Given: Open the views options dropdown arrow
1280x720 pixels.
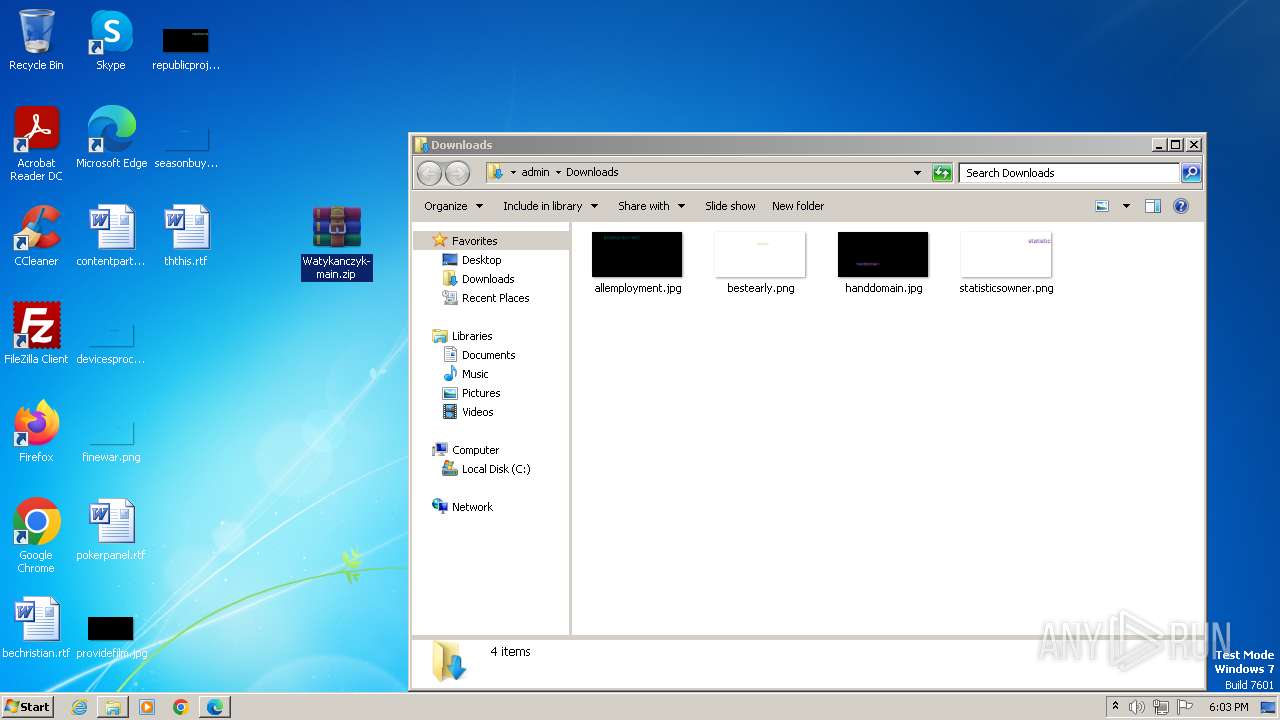Looking at the screenshot, I should [1126, 206].
